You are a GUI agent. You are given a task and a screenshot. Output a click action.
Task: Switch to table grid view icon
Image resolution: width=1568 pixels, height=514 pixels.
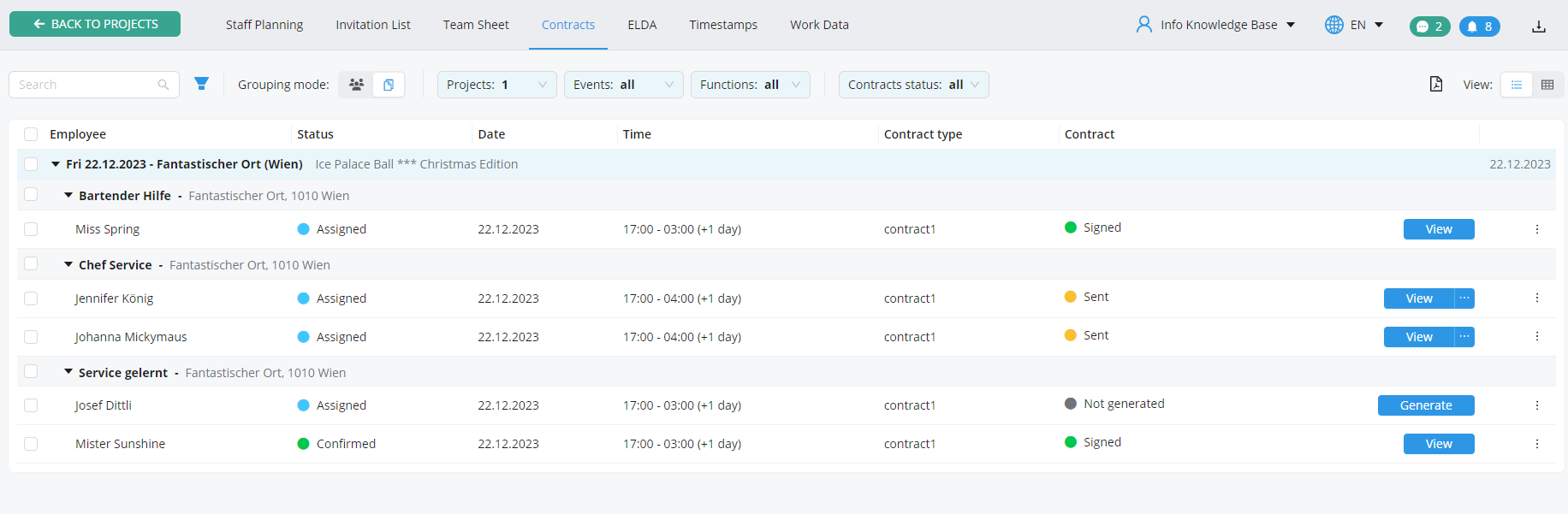(1547, 85)
